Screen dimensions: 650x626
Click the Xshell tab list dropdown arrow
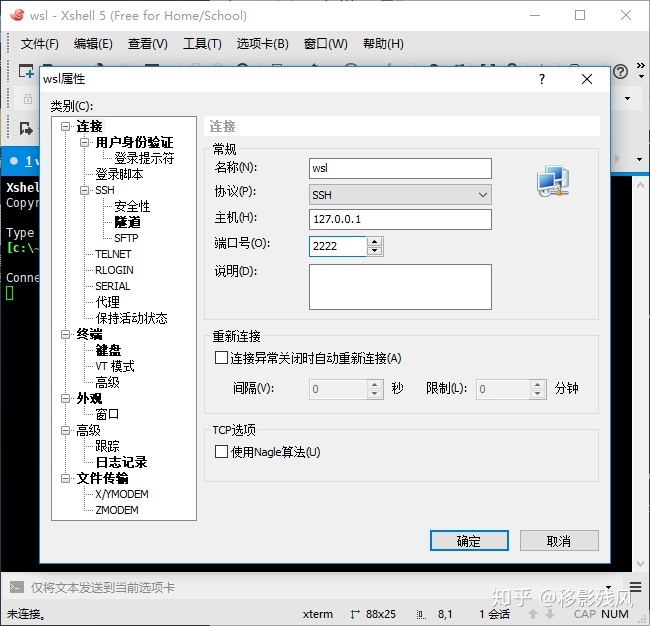click(x=640, y=159)
